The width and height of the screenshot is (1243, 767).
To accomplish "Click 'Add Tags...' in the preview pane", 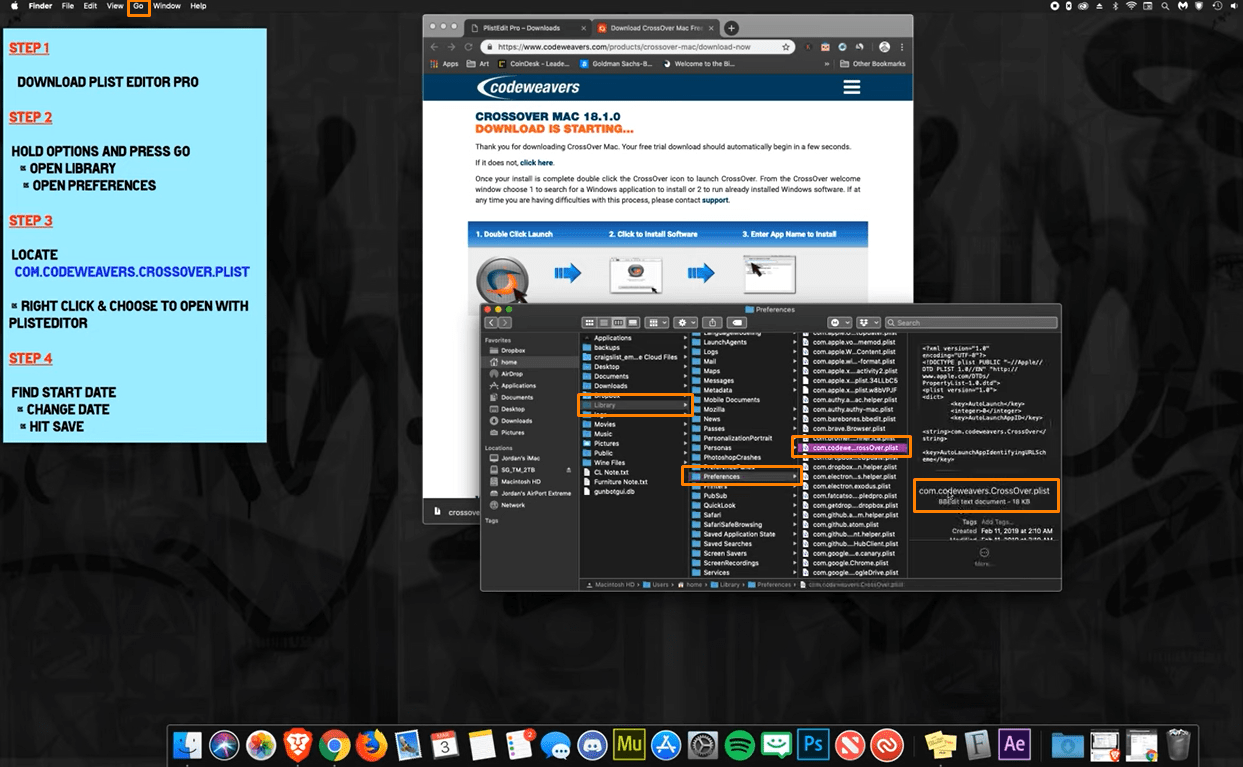I will [x=999, y=521].
